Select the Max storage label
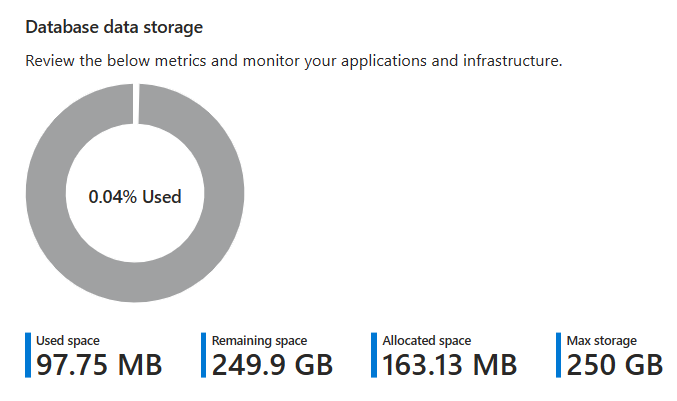Viewport: 677px width, 401px height. coord(601,341)
